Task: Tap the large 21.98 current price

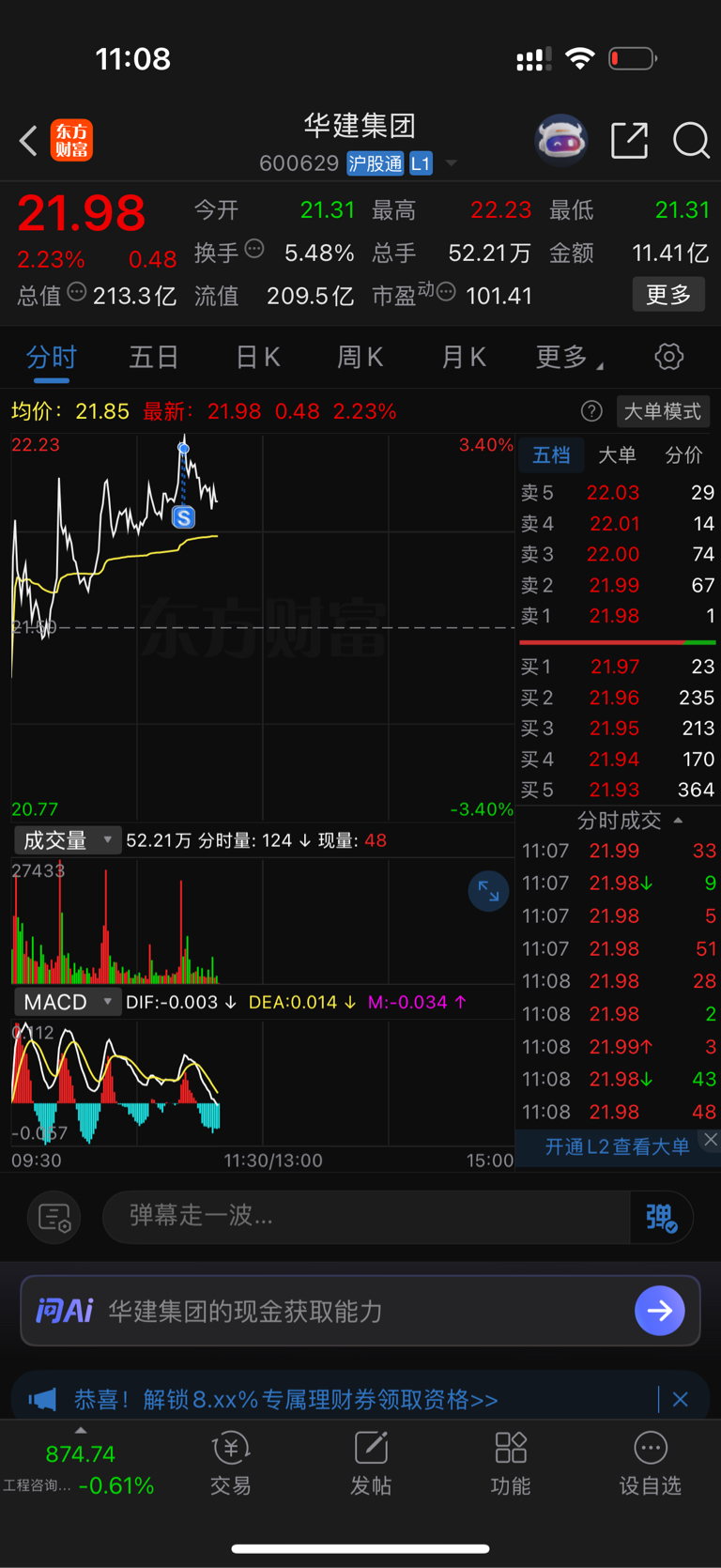Action: (82, 213)
